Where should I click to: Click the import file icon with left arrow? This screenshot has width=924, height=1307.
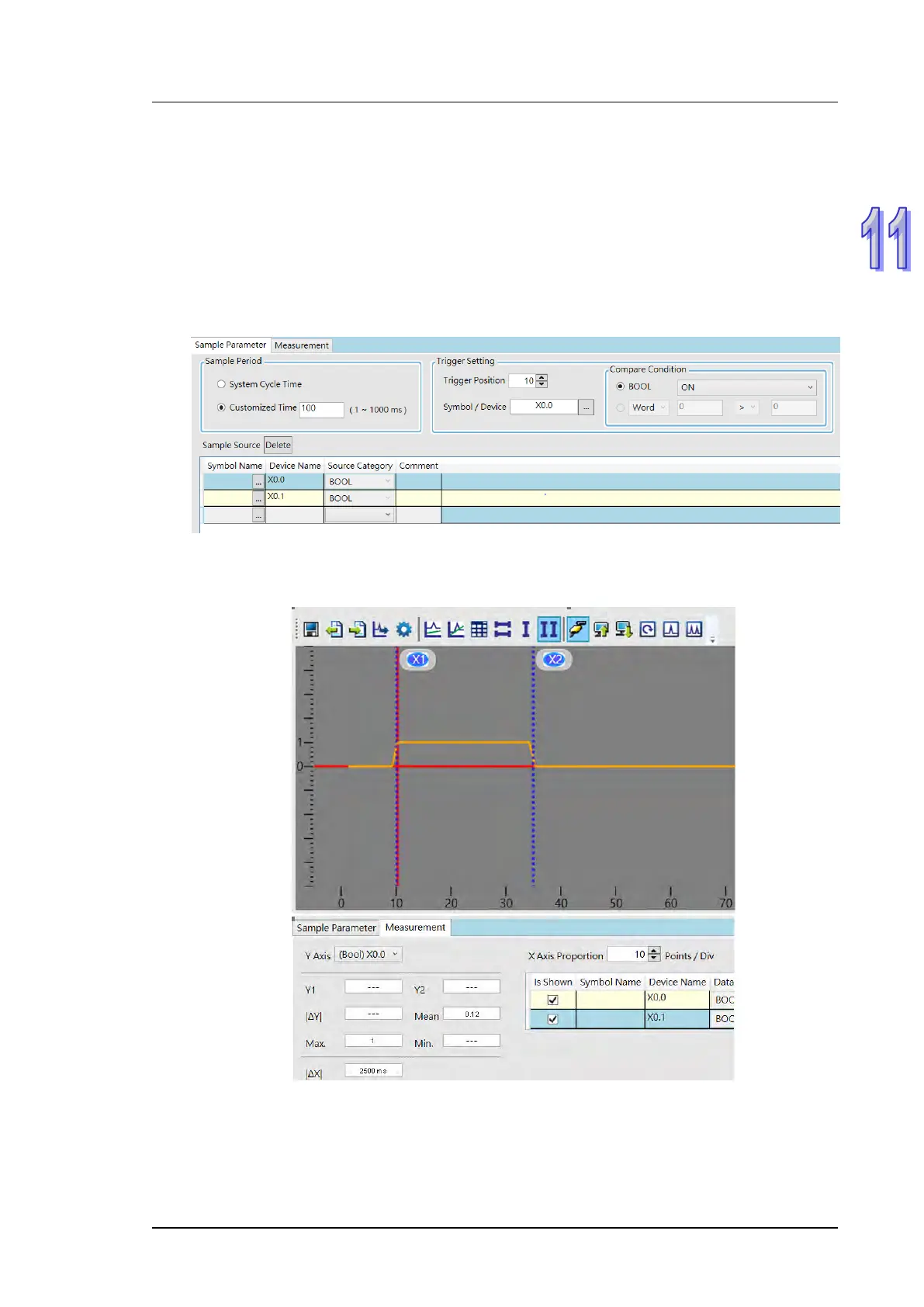pos(334,629)
